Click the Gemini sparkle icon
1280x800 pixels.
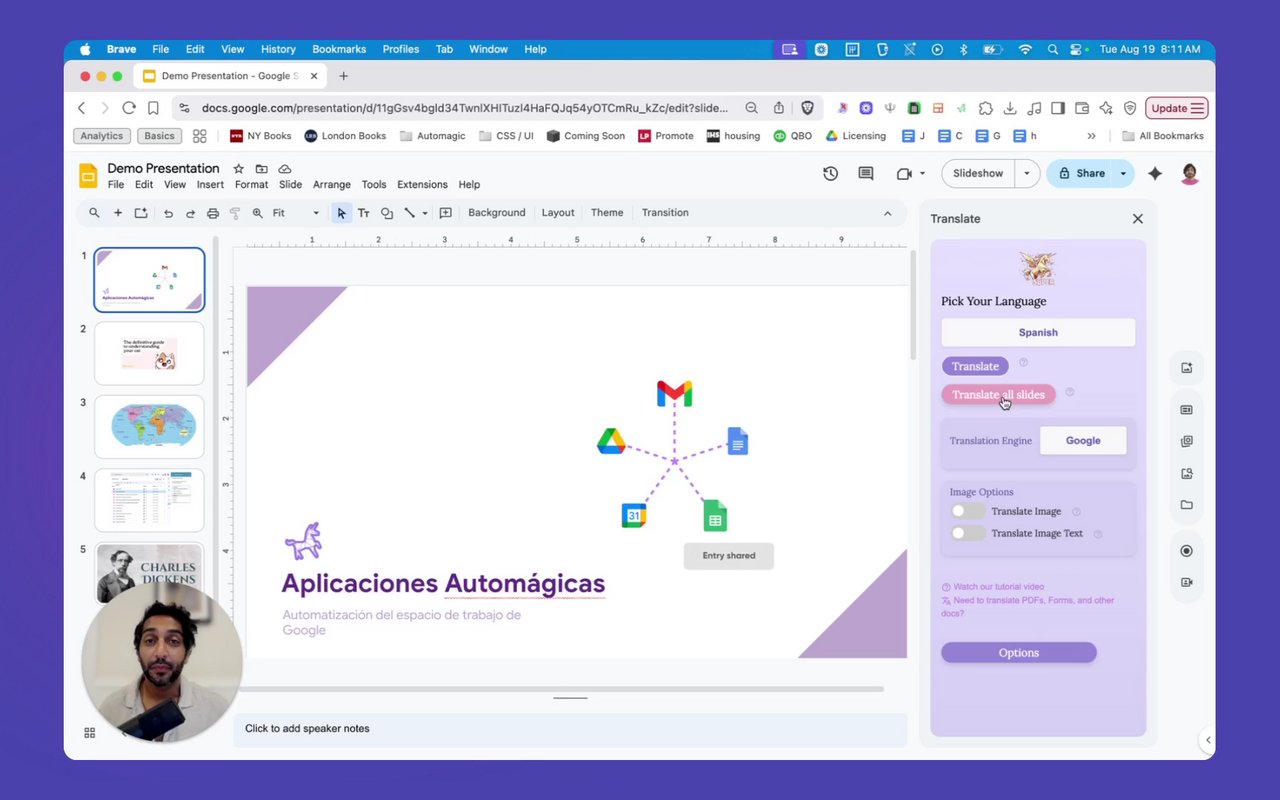[1155, 173]
